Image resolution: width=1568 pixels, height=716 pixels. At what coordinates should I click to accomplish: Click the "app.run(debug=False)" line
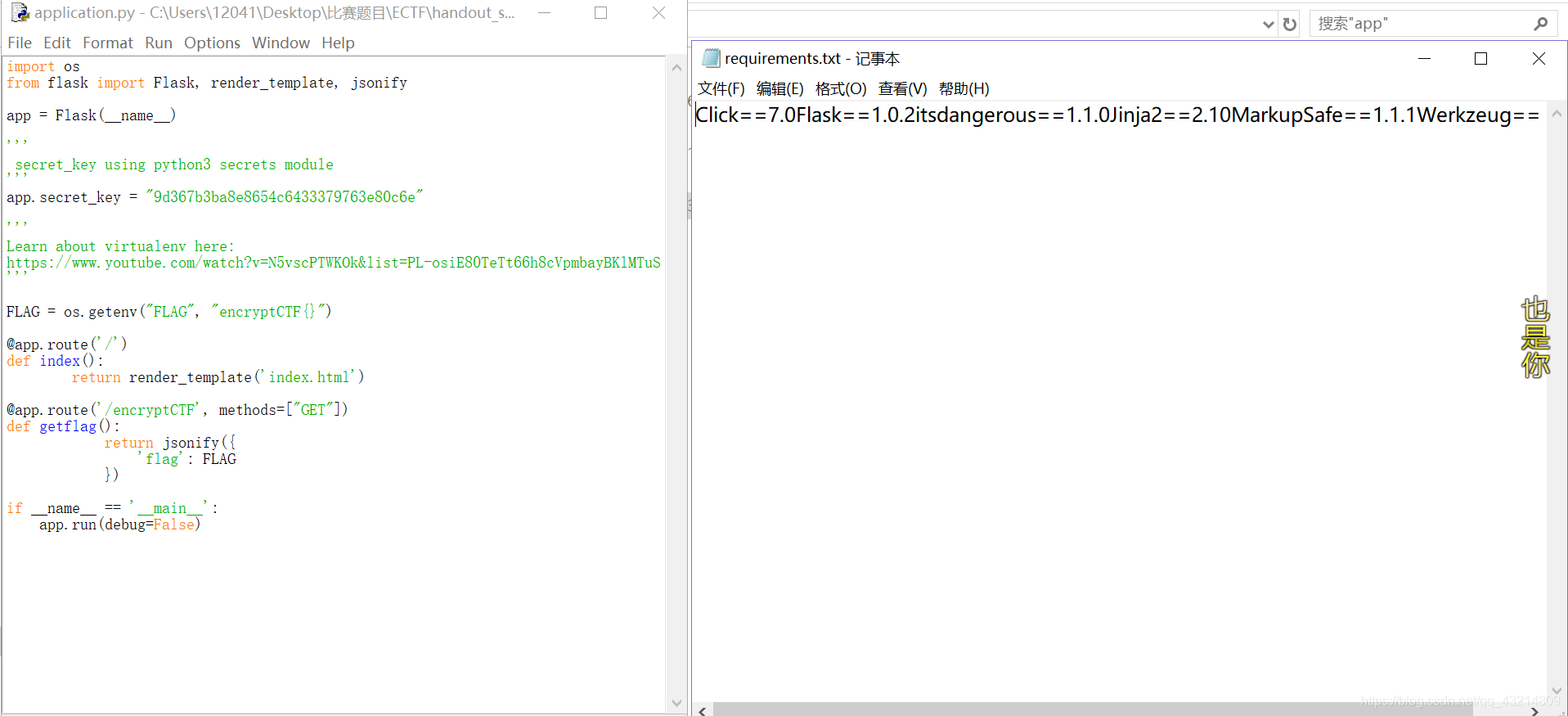click(x=120, y=525)
